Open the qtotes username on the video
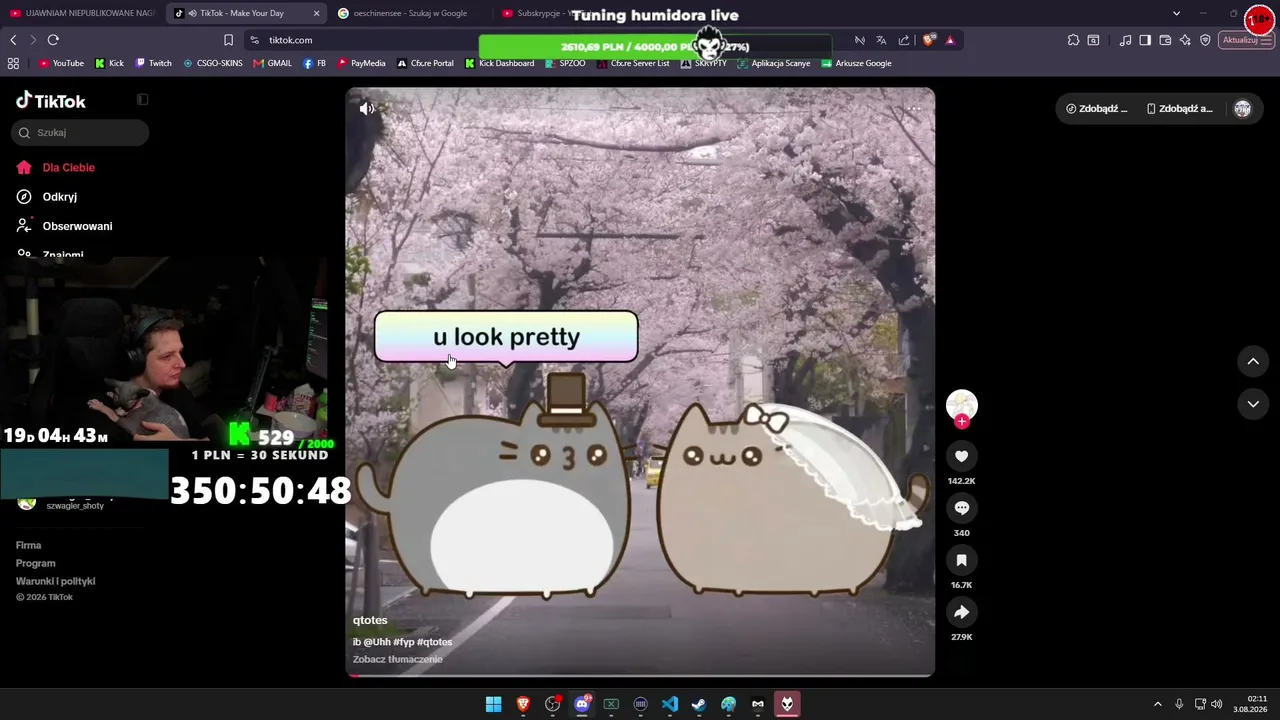 (x=370, y=620)
